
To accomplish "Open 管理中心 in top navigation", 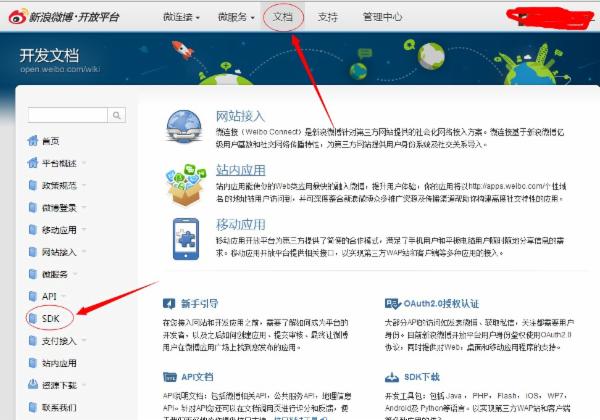I will (x=382, y=17).
